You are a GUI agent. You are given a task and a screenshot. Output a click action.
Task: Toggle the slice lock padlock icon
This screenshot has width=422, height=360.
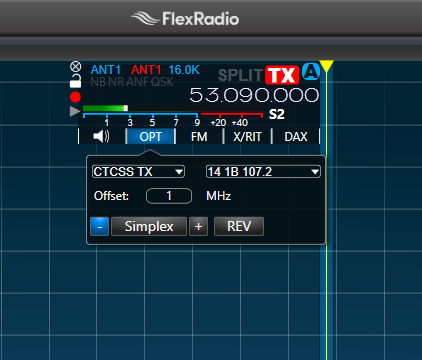pos(75,81)
